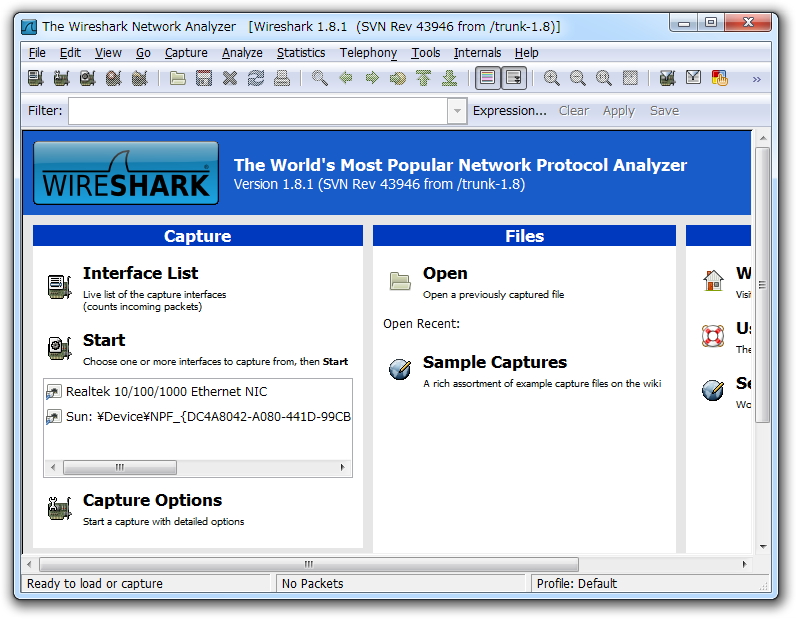The width and height of the screenshot is (796, 619).
Task: Click the close capture file X icon
Action: pos(230,78)
